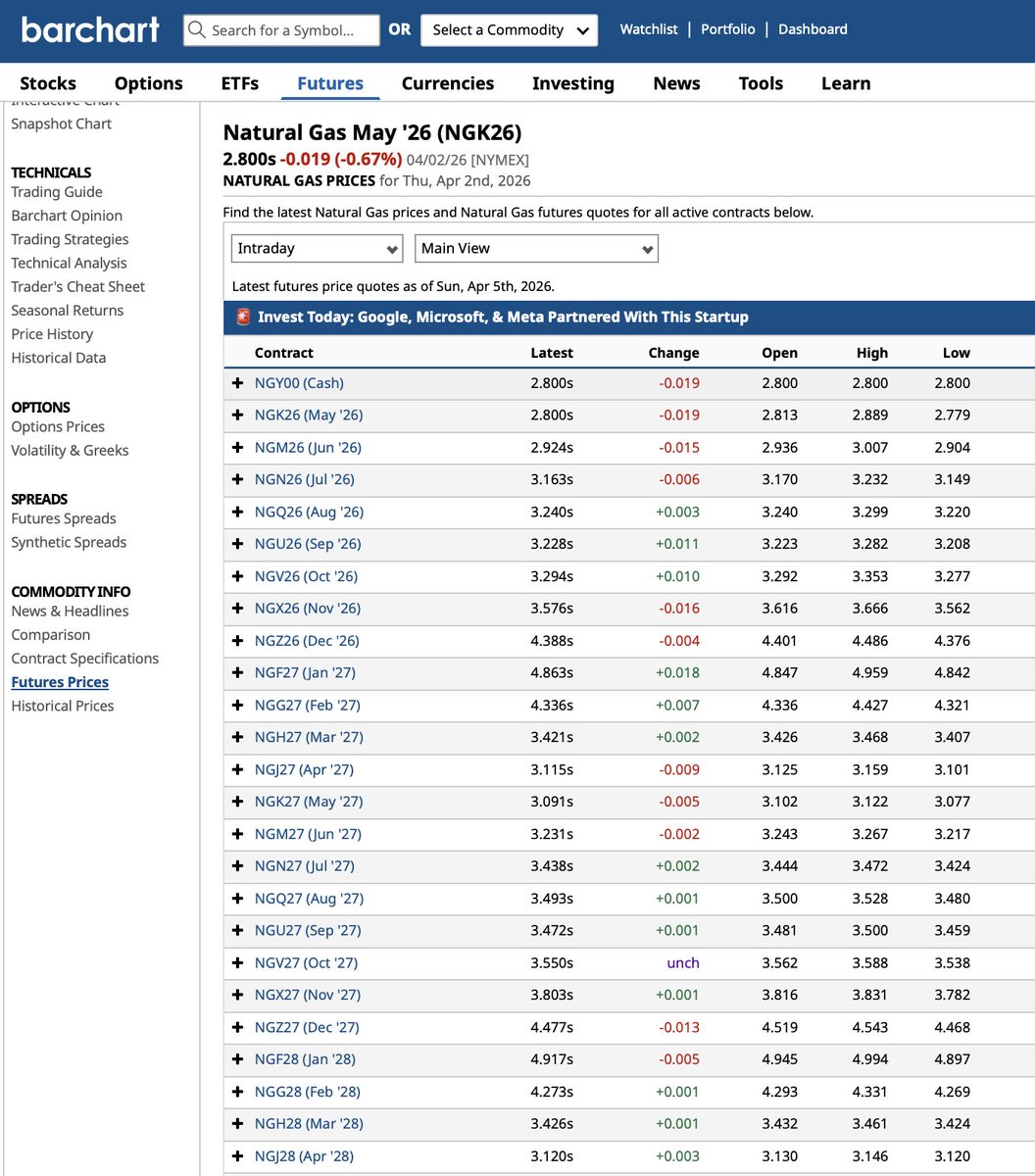
Task: Open Volatility & Greeks link
Action: click(70, 450)
